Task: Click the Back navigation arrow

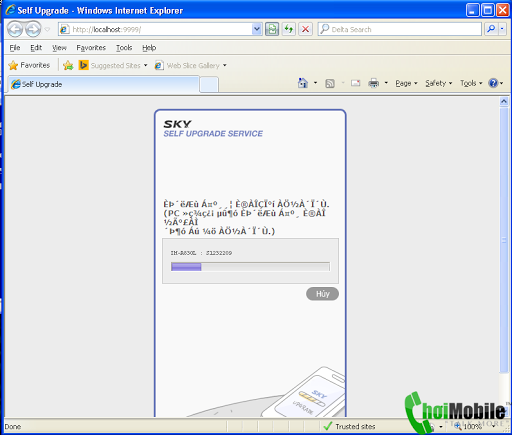Action: [15, 29]
